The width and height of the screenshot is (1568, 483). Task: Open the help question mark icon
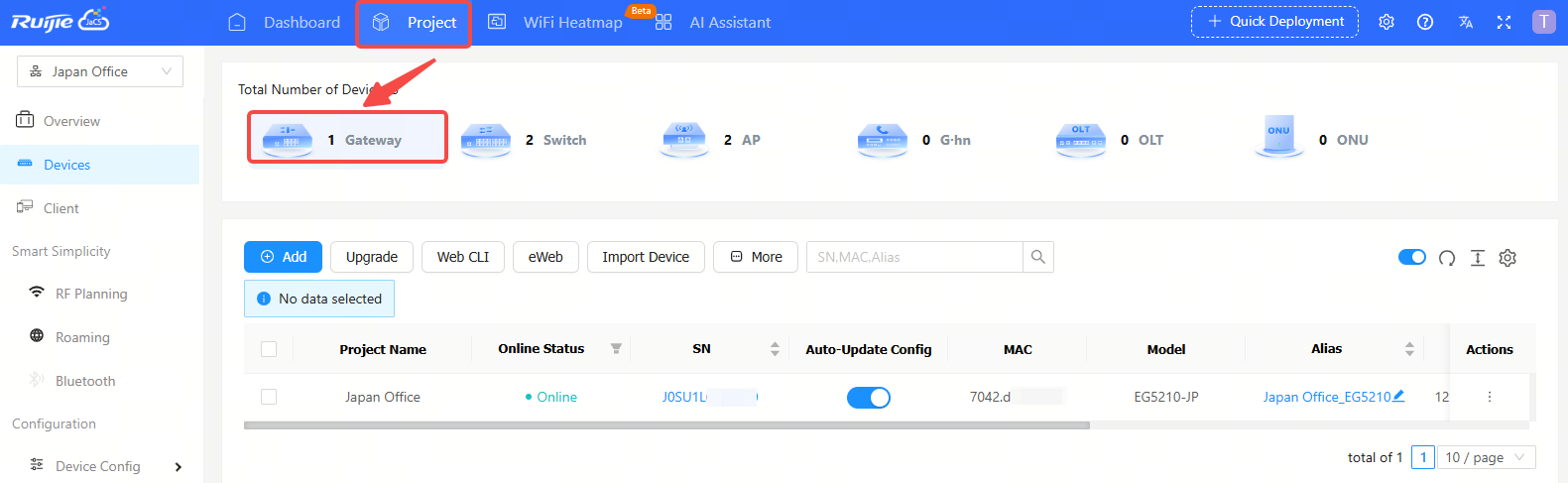click(x=1425, y=22)
